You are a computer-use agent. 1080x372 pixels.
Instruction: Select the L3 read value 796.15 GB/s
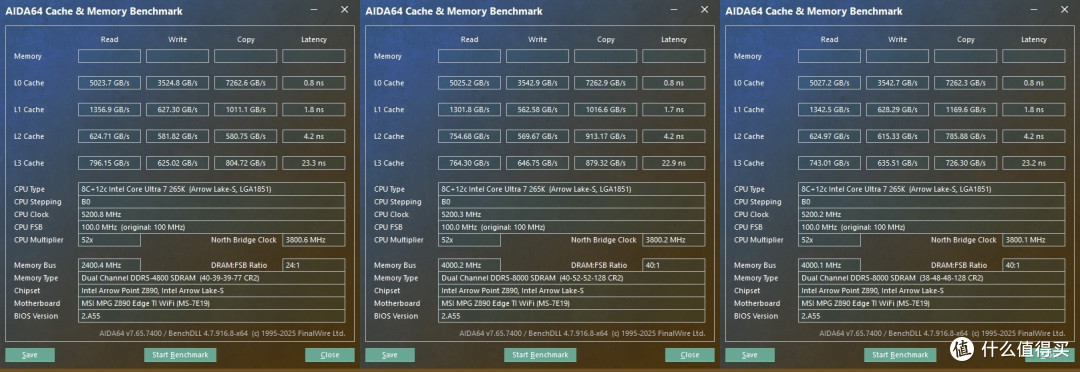tap(109, 163)
